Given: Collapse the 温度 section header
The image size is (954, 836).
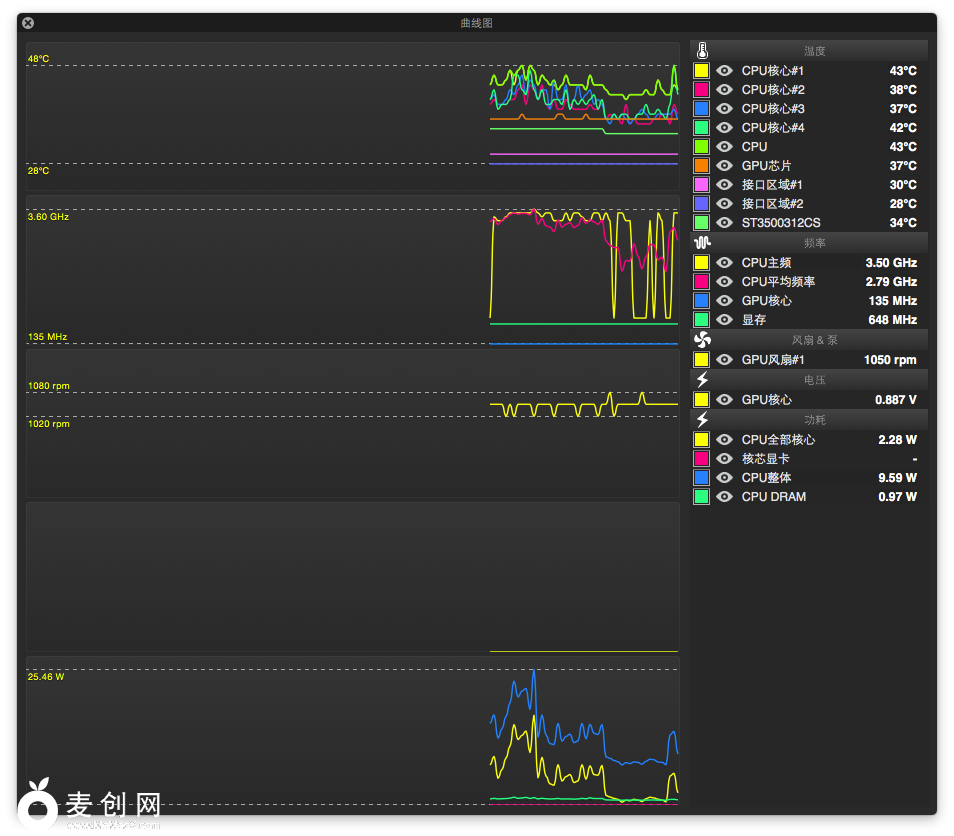Looking at the screenshot, I should tap(814, 51).
